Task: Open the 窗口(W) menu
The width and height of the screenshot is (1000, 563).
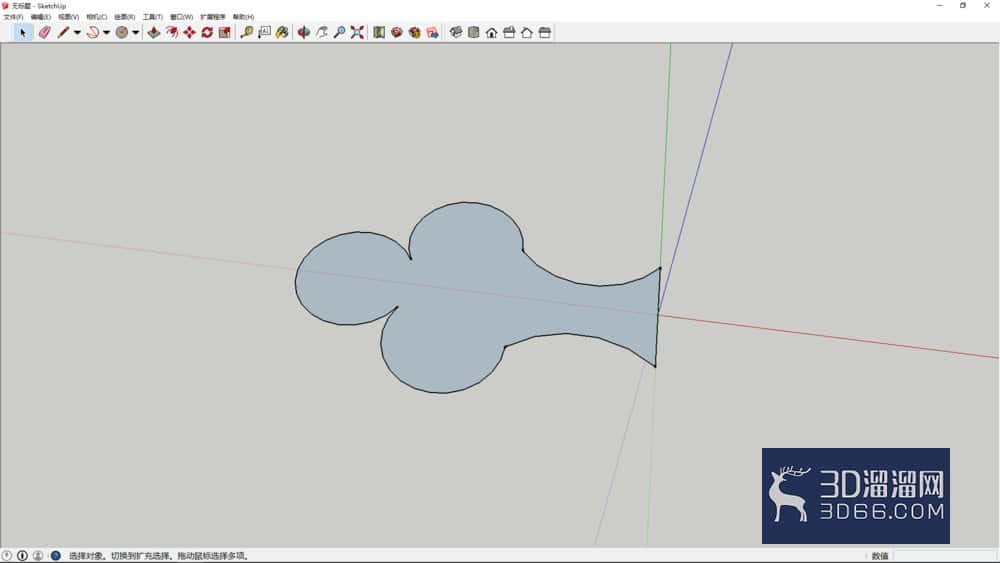Action: coord(182,17)
